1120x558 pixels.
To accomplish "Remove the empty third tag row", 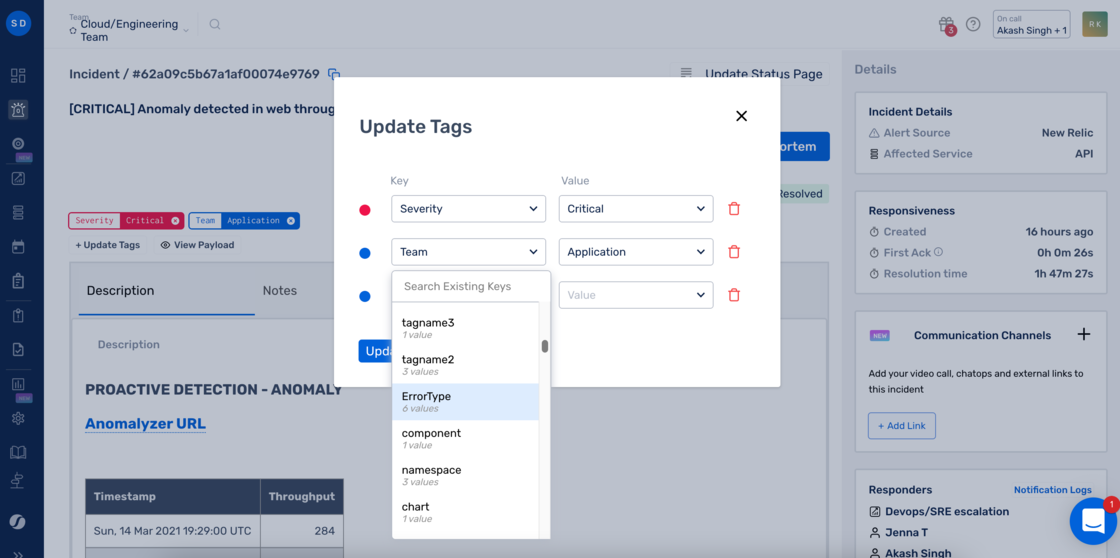I will [734, 294].
